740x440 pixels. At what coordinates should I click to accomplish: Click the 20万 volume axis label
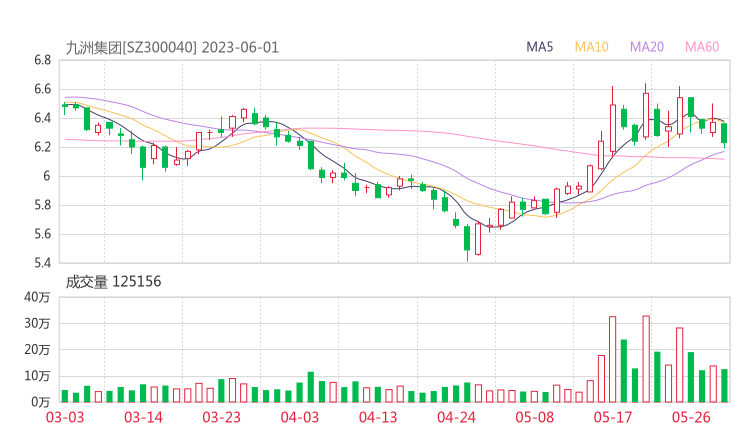click(37, 350)
